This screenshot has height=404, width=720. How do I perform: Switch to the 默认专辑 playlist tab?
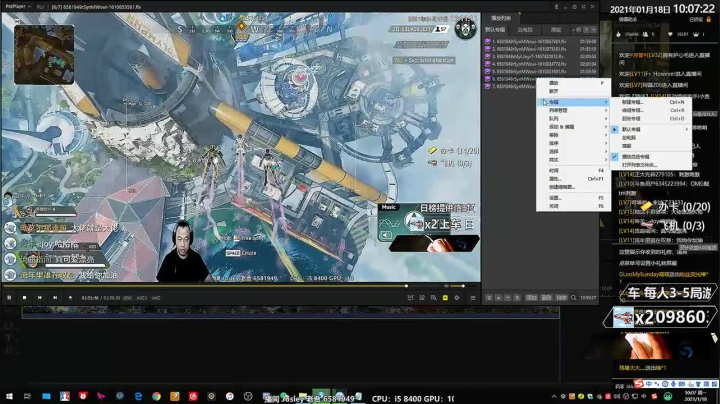pos(495,29)
